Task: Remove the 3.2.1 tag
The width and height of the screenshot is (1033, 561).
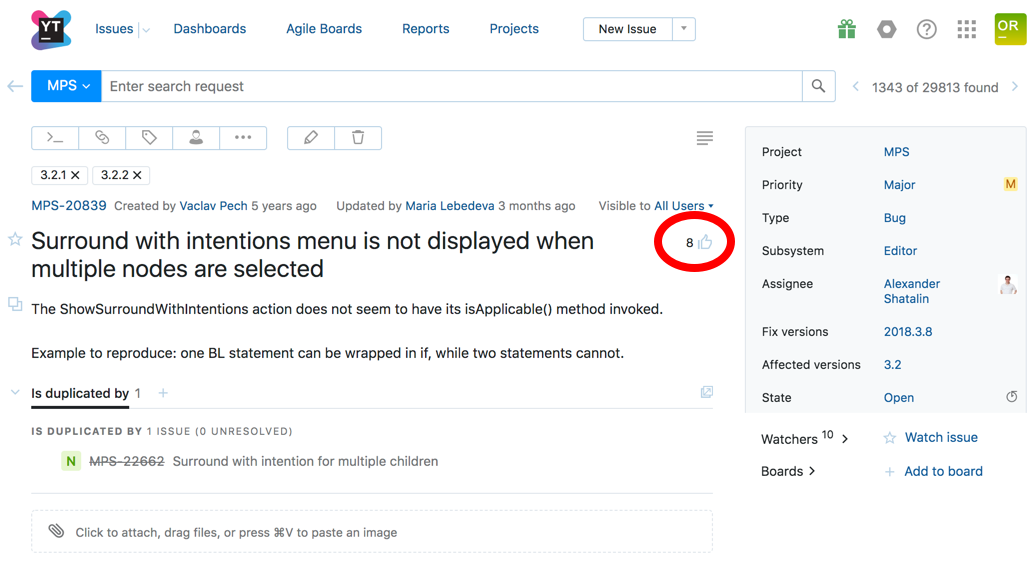Action: [75, 175]
